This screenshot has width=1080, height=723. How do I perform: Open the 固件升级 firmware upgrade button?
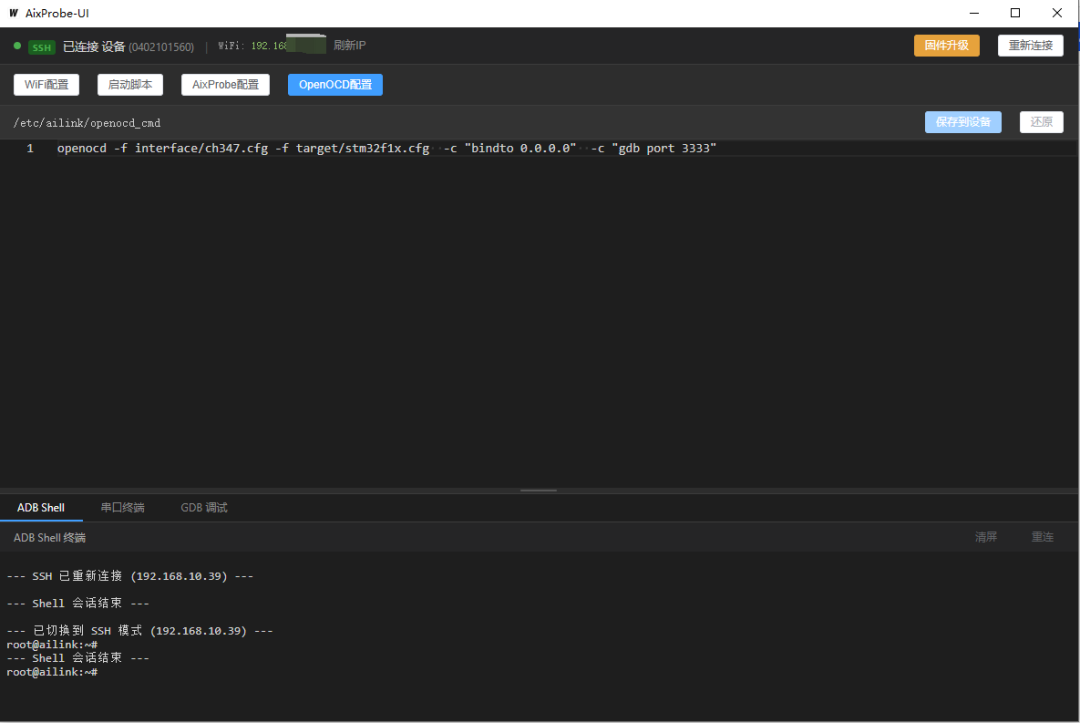click(x=946, y=45)
